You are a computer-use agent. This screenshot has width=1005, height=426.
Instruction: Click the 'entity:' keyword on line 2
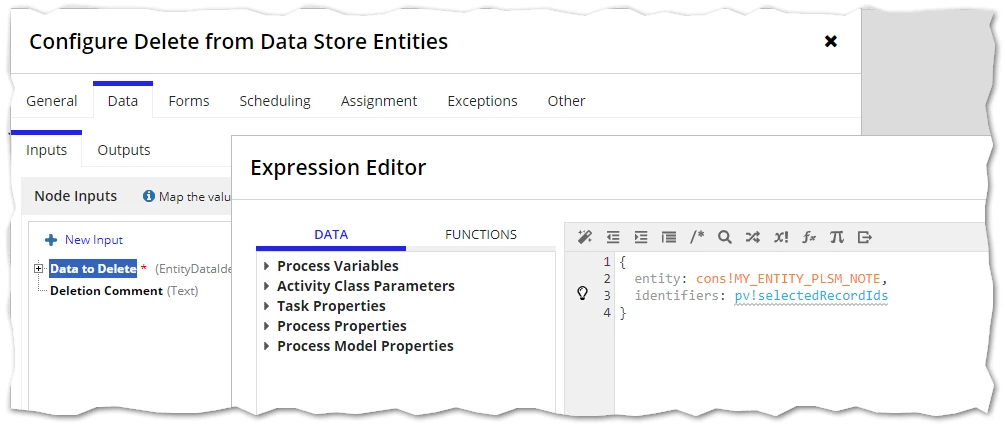(662, 279)
